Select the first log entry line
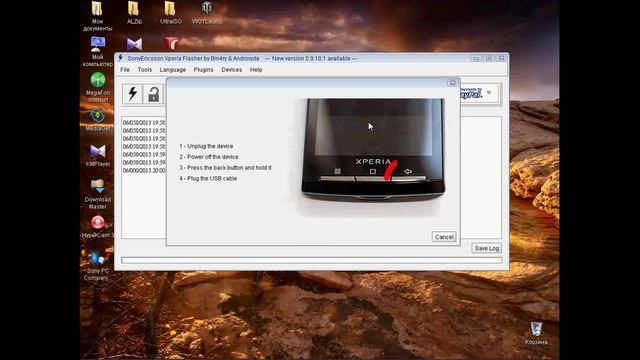The width and height of the screenshot is (640, 360). 144,122
